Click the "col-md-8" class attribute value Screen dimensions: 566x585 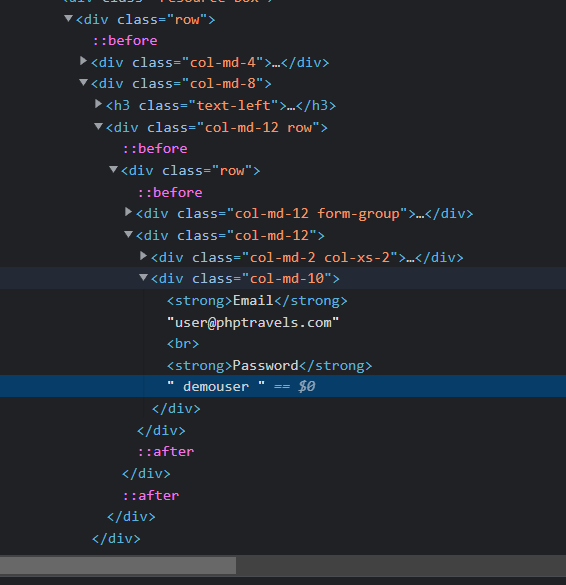pyautogui.click(x=223, y=84)
